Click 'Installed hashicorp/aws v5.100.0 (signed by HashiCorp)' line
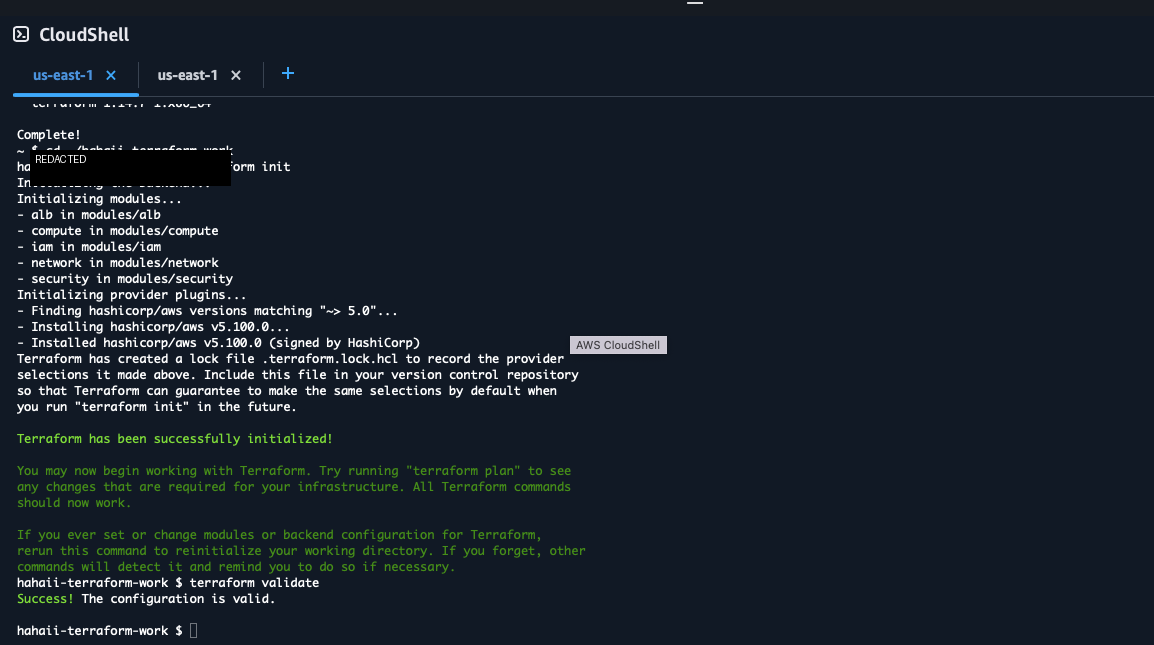The width and height of the screenshot is (1154, 645). point(218,343)
